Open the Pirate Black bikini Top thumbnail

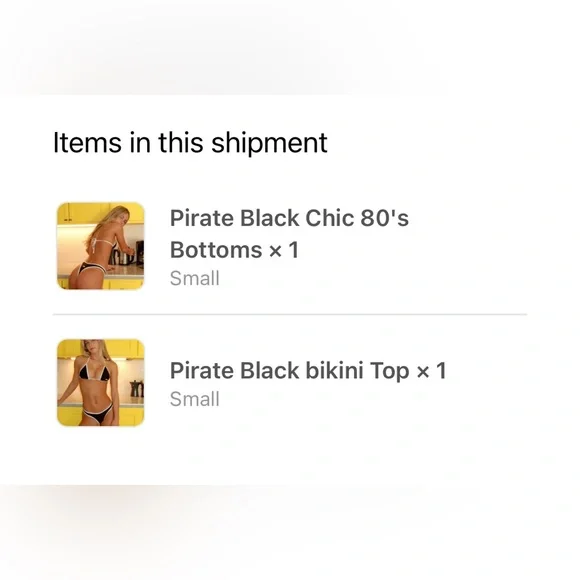[101, 382]
